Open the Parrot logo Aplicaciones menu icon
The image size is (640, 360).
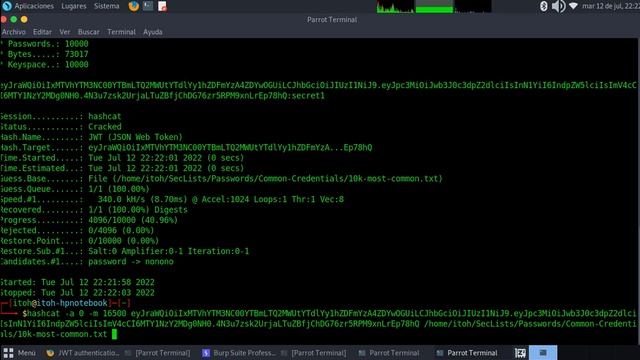(7, 6)
